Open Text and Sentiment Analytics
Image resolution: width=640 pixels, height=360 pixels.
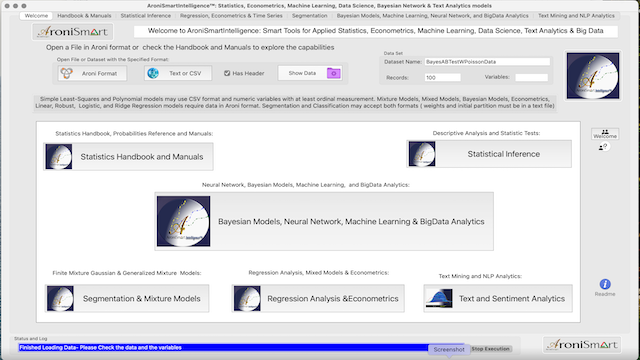[x=498, y=298]
